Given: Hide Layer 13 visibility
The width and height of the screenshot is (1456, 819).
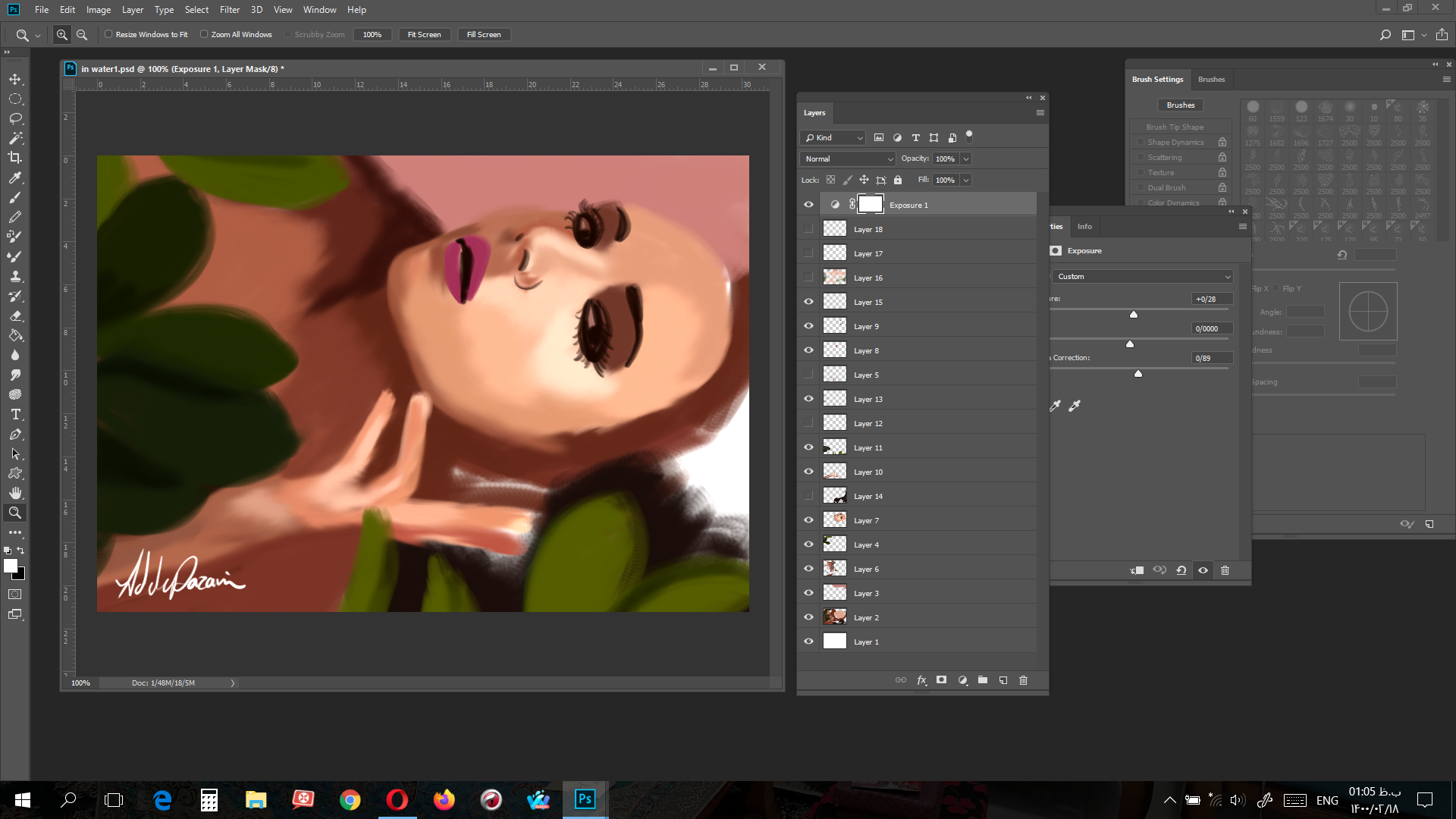Looking at the screenshot, I should 808,399.
